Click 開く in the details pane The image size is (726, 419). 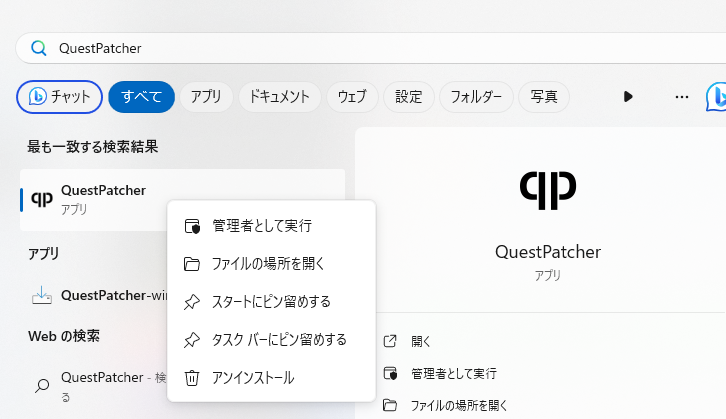pos(421,341)
